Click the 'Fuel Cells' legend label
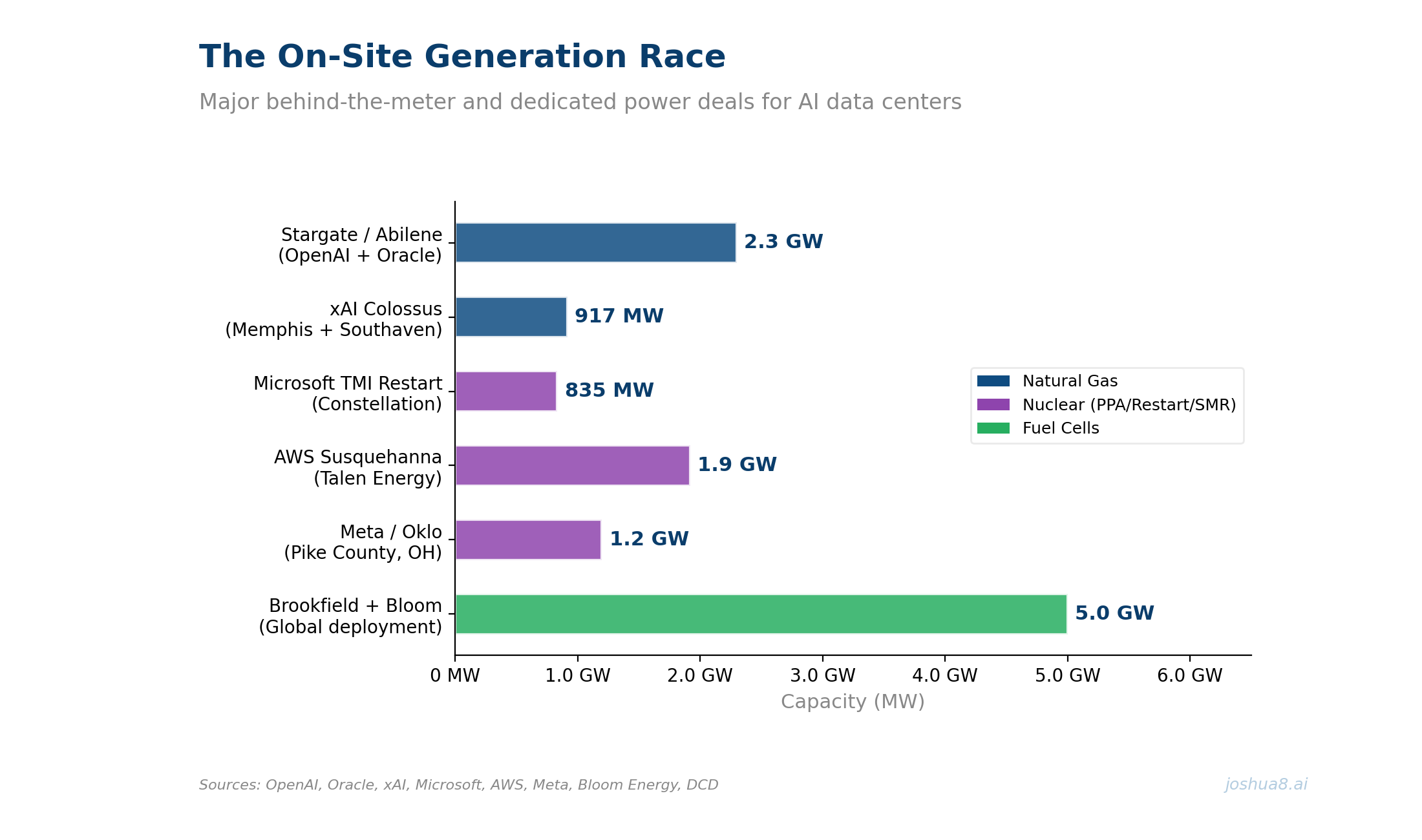The width and height of the screenshot is (1422, 840). click(x=1061, y=428)
